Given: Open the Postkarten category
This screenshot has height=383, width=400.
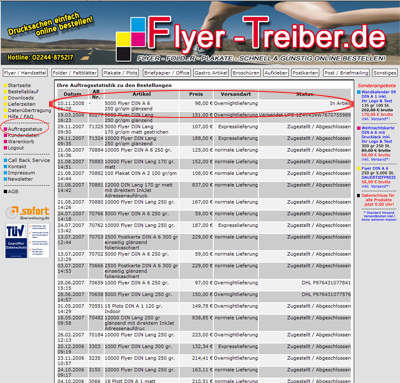Looking at the screenshot, I should [305, 73].
